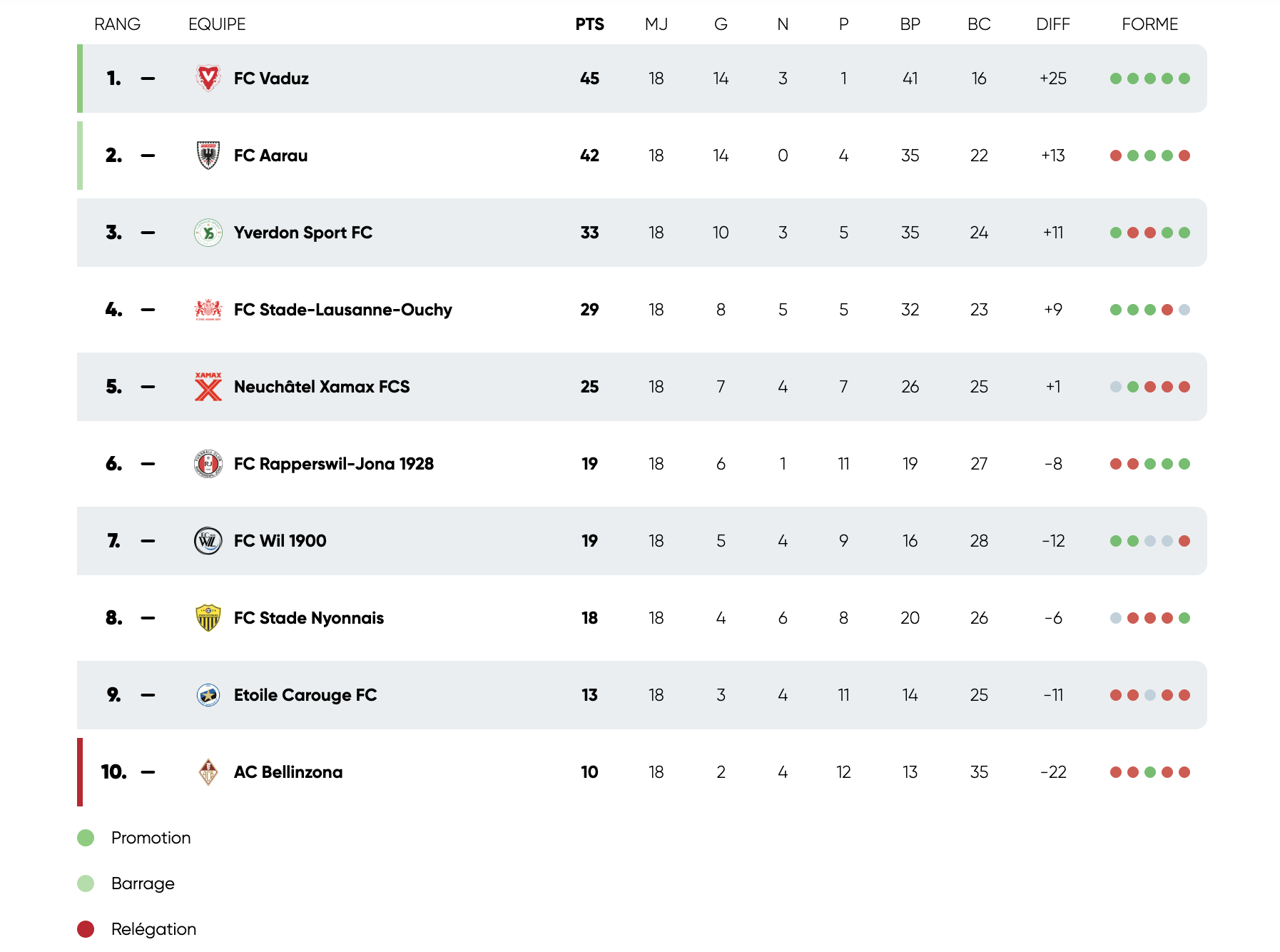The image size is (1280, 952).
Task: Click FC Vaduz's last green form dot
Action: point(1184,79)
